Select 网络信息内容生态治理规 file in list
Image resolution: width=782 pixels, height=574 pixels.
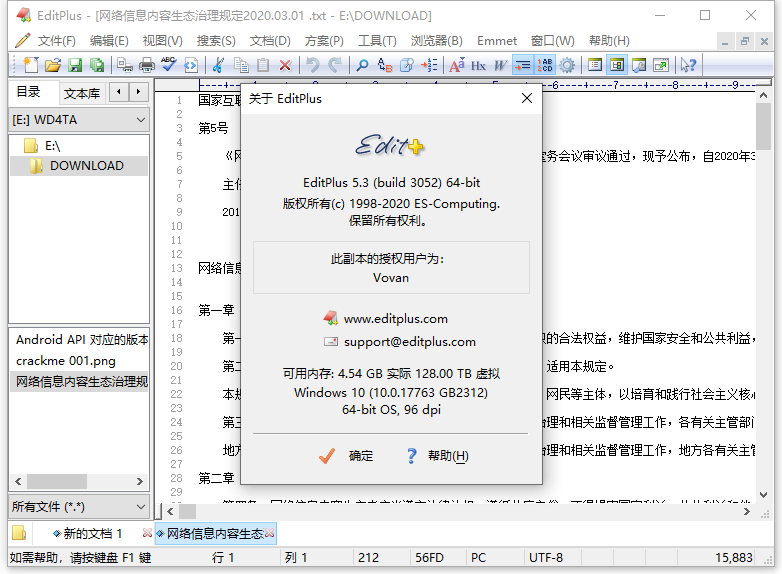pos(82,382)
